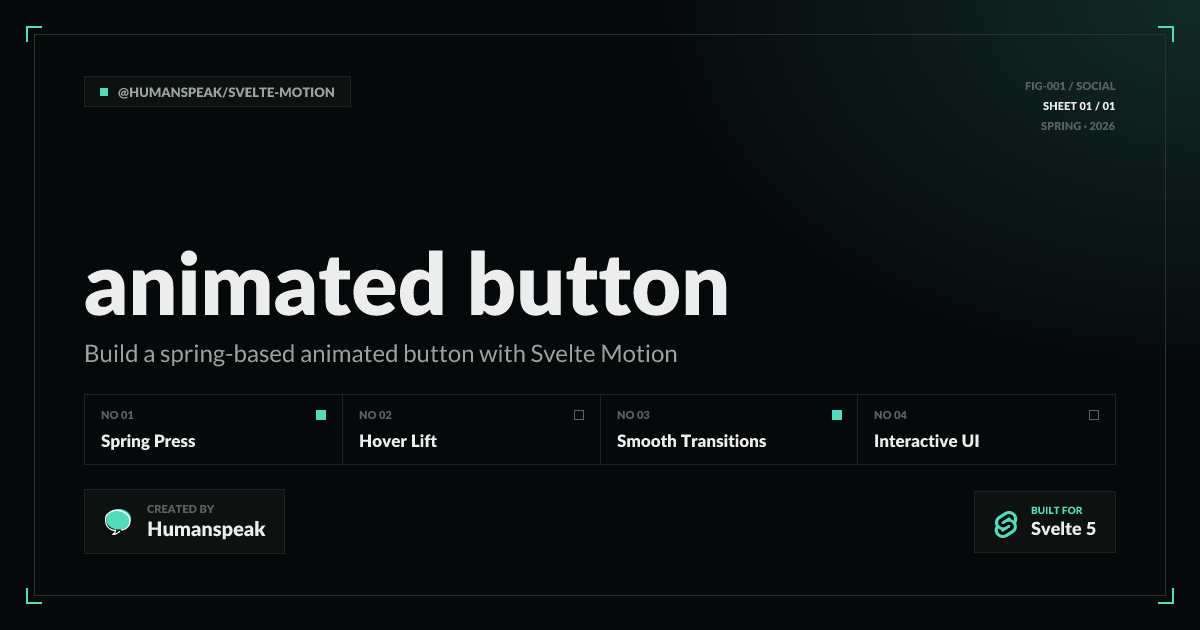
Task: Click the "FIG-001 / SOCIAL" label
Action: [1070, 86]
